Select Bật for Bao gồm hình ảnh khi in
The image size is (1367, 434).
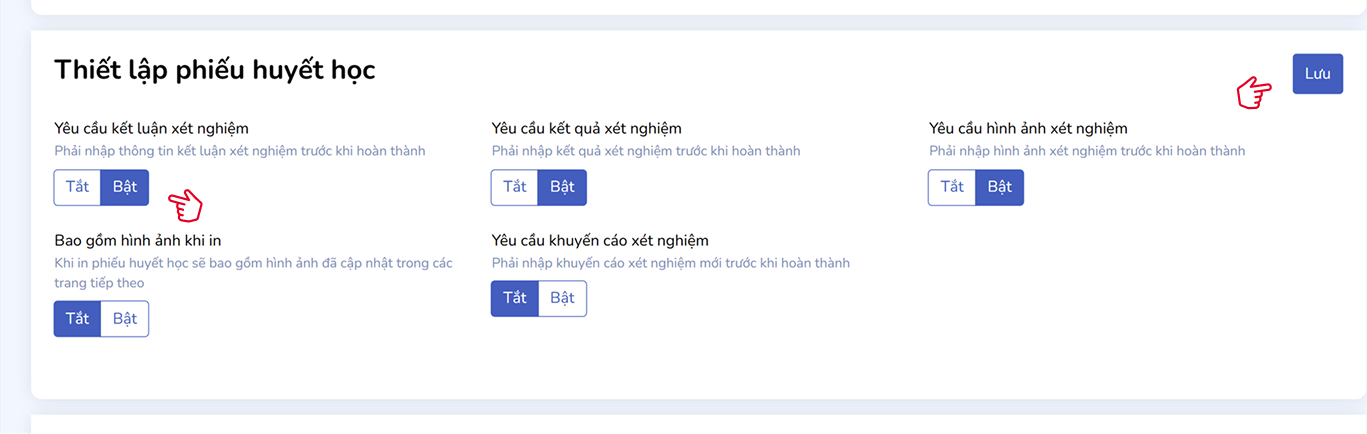125,319
